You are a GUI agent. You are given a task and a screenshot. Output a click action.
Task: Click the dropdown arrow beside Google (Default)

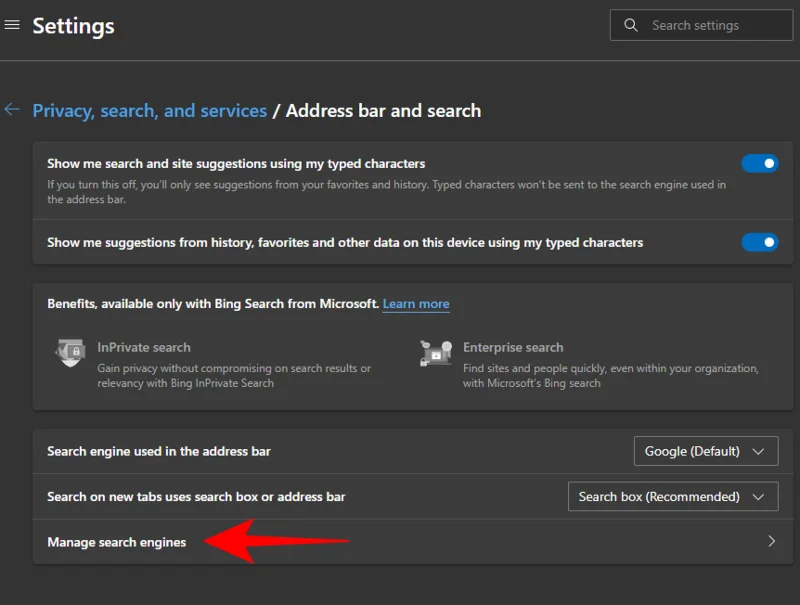click(x=759, y=451)
